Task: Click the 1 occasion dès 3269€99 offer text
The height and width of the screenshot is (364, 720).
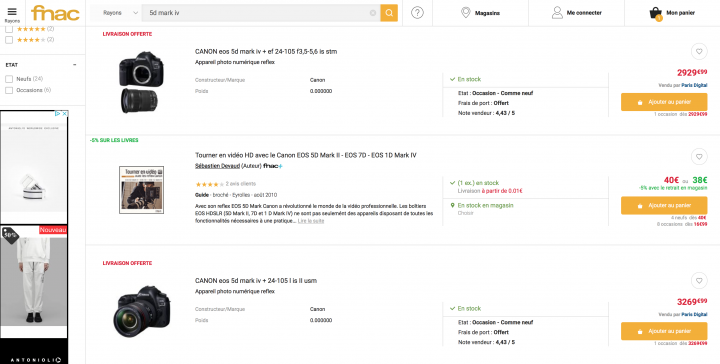Action: click(x=681, y=343)
